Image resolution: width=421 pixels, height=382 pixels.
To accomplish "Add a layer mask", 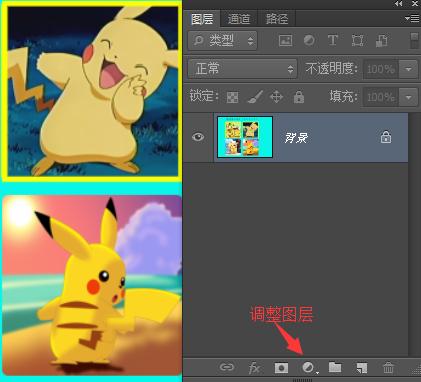I will pos(281,368).
